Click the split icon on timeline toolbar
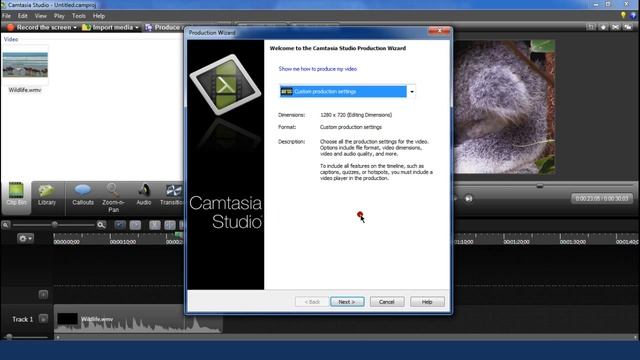Viewport: 640px width, 360px height. point(170,225)
